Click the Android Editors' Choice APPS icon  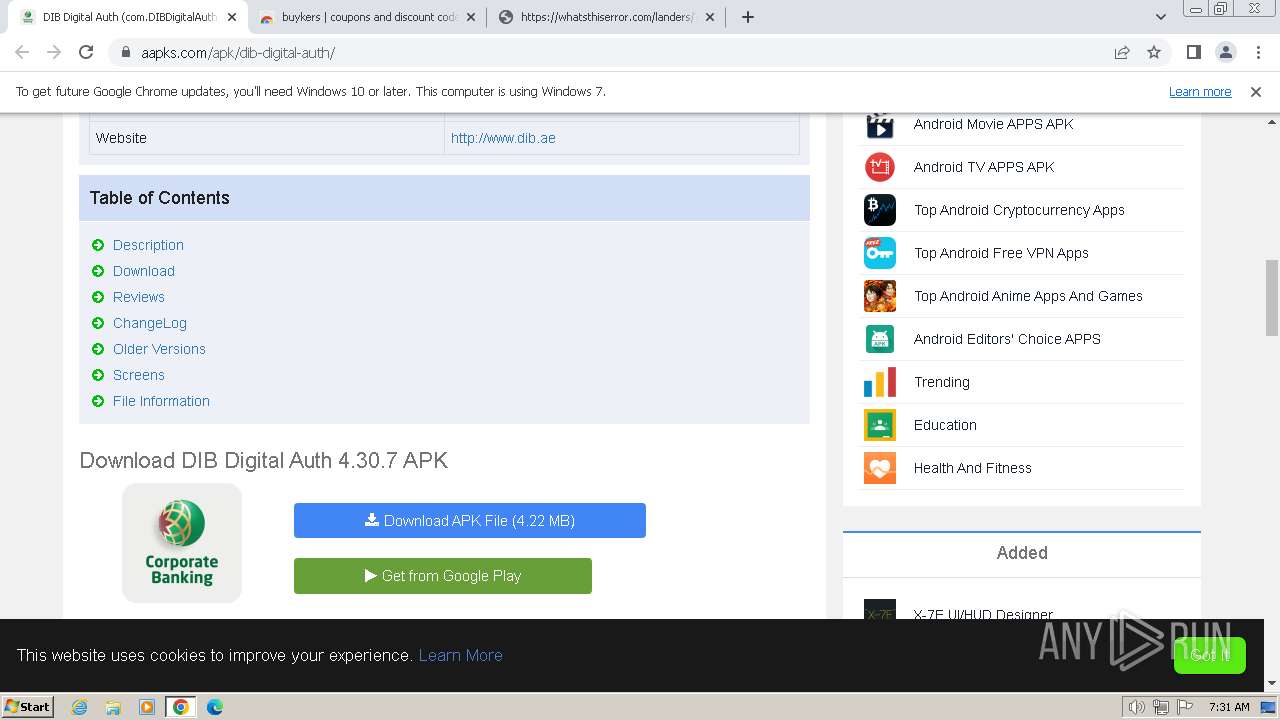pyautogui.click(x=879, y=339)
